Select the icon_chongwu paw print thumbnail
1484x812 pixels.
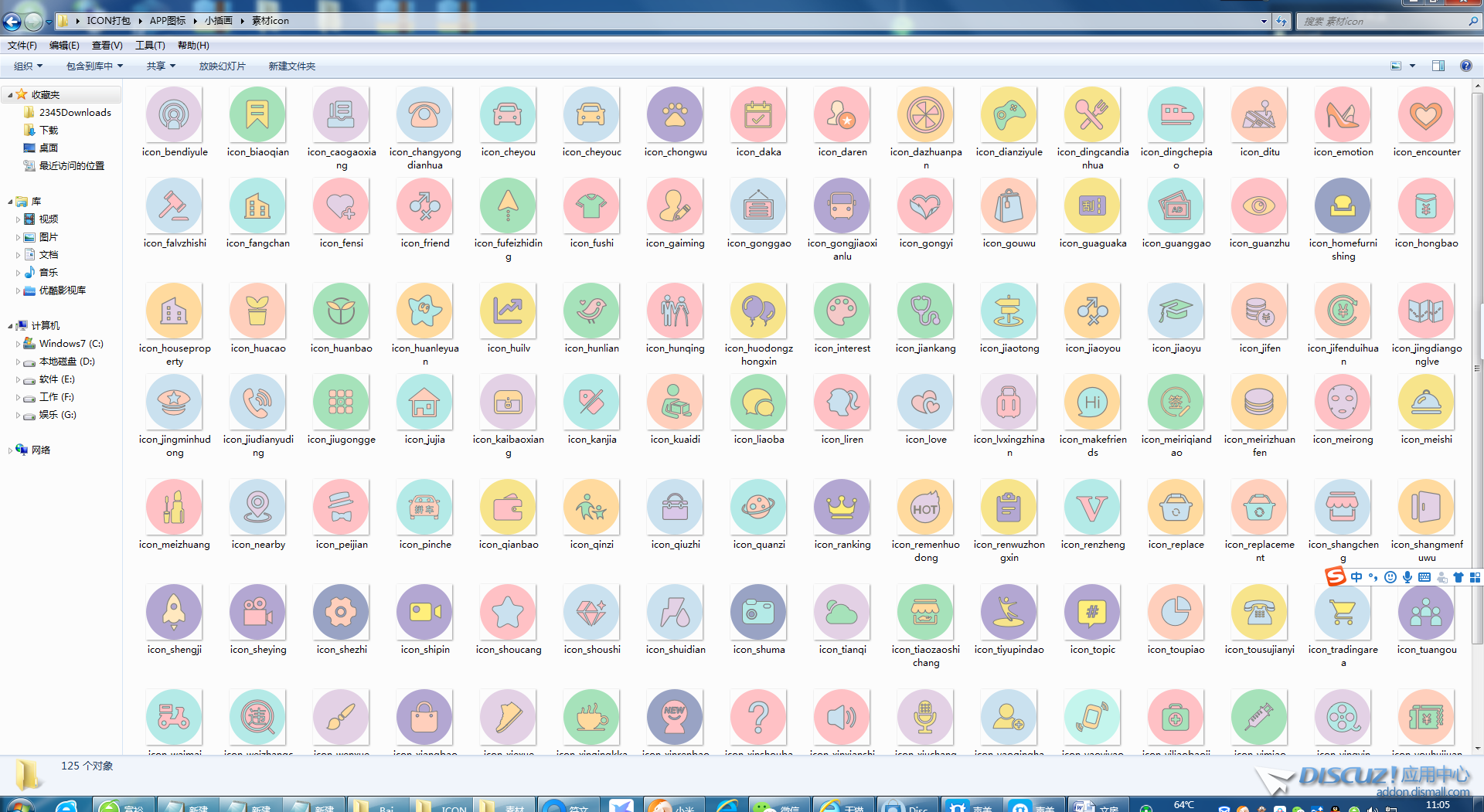click(x=675, y=115)
